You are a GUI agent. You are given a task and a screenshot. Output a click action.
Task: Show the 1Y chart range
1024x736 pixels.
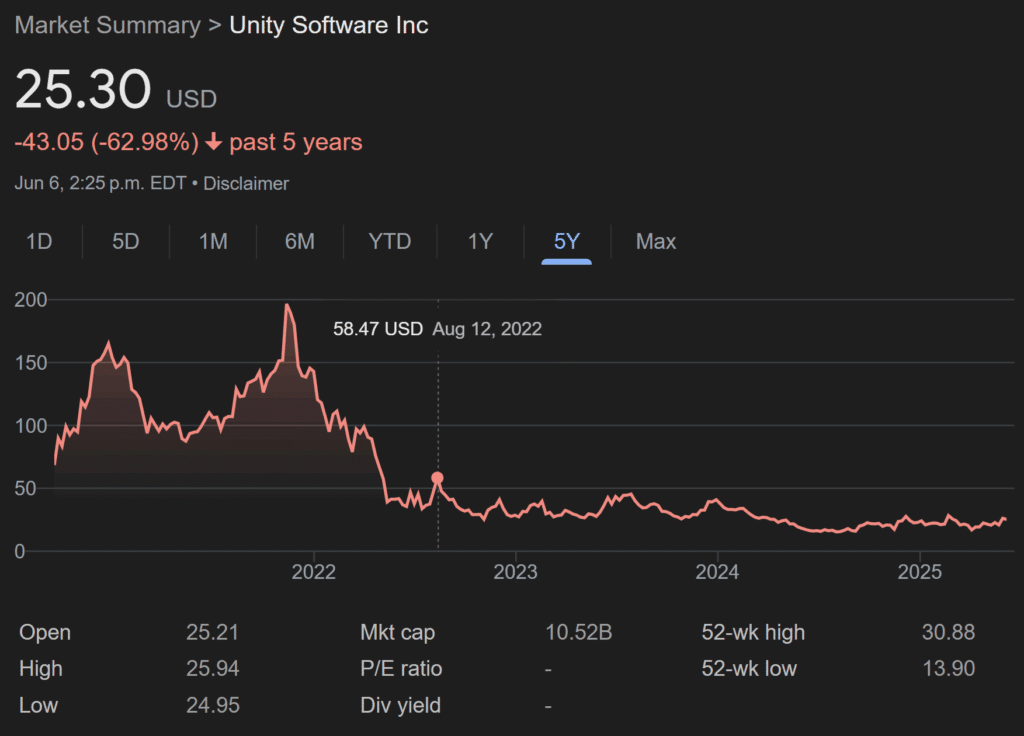pyautogui.click(x=480, y=242)
